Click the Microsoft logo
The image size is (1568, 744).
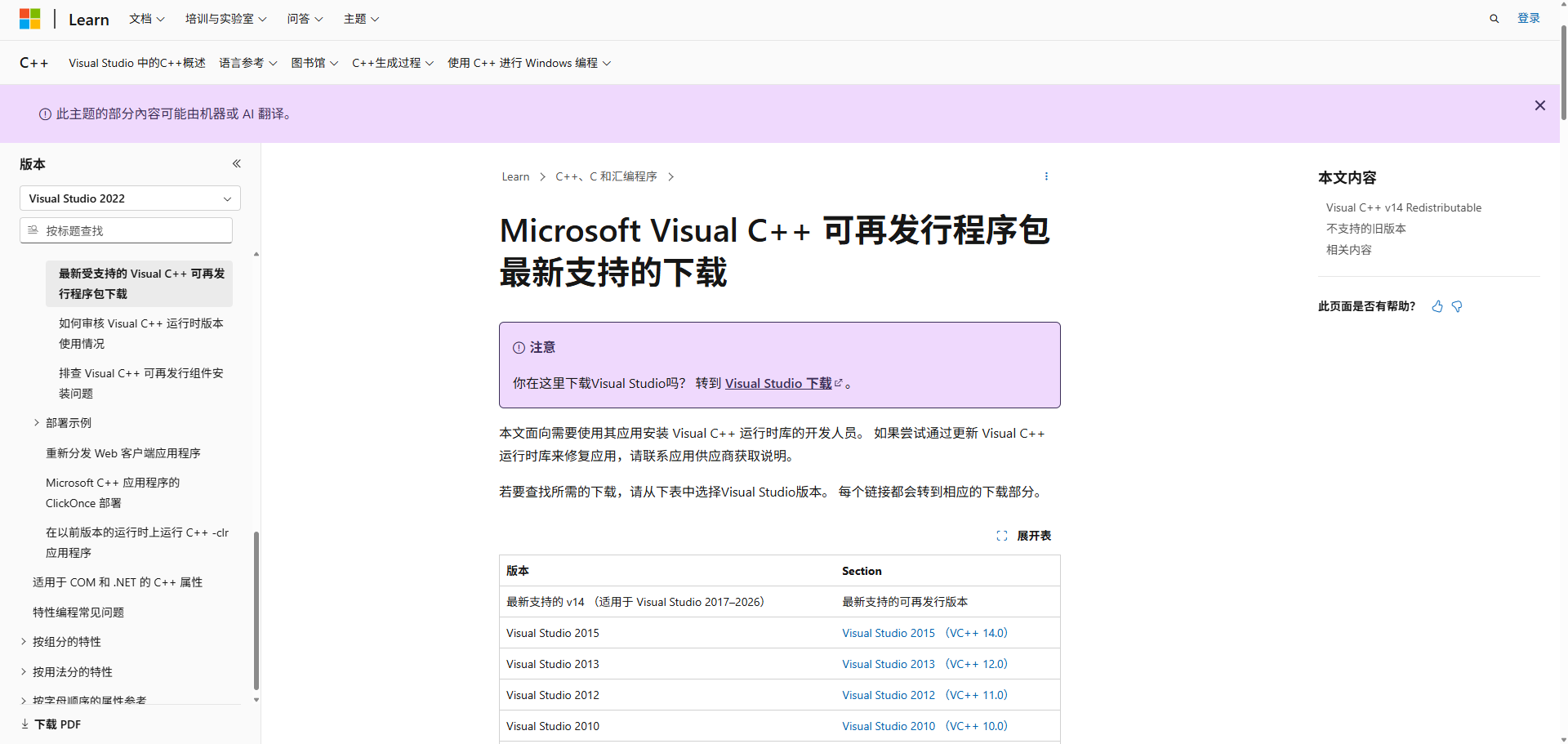tap(30, 19)
